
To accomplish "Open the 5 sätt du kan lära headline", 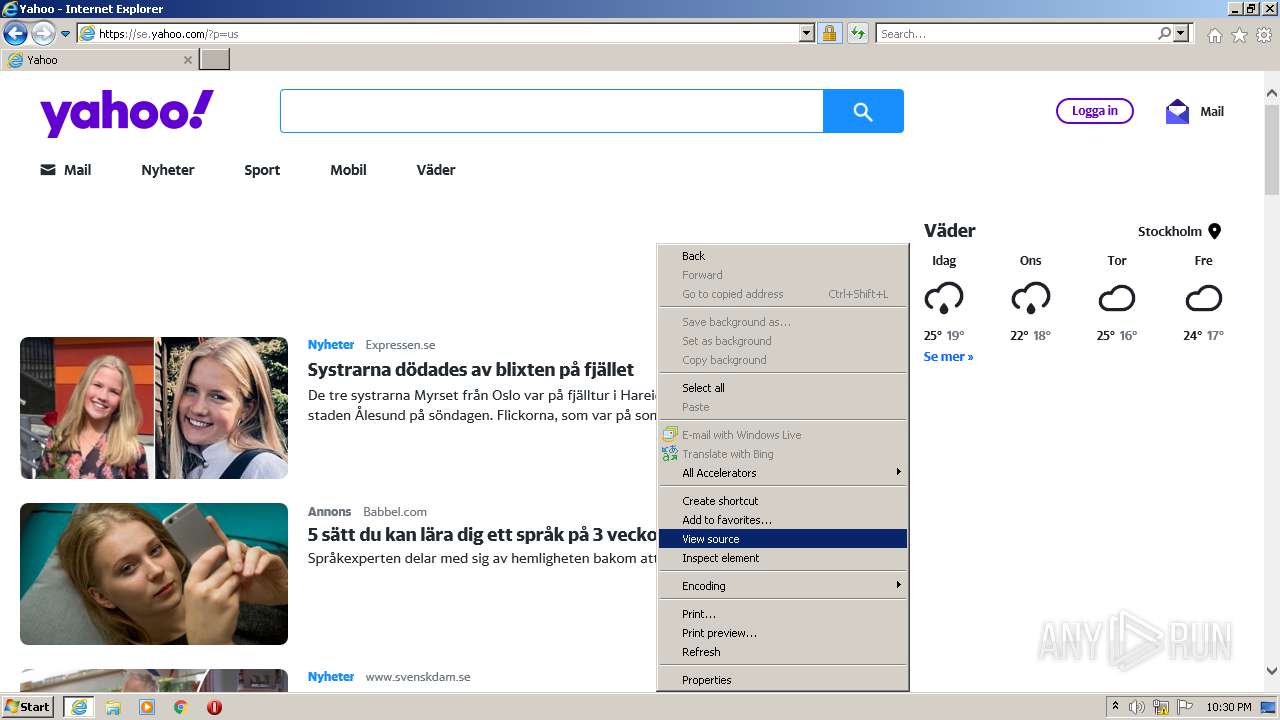I will coord(483,535).
